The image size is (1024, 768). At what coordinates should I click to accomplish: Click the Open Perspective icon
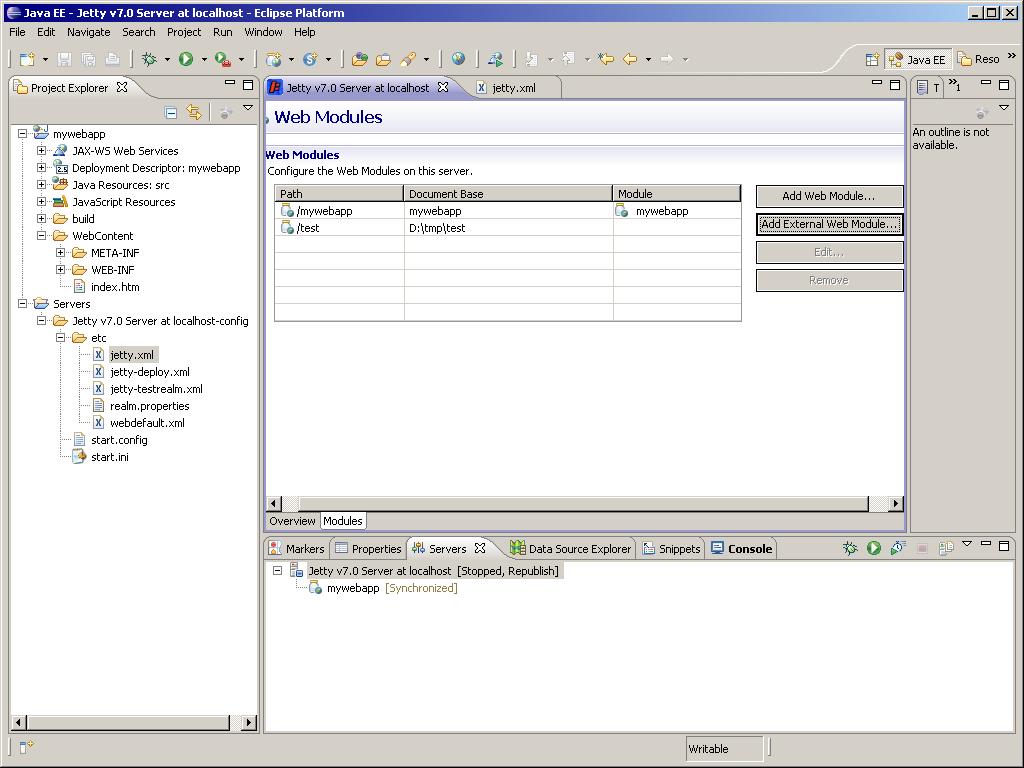pyautogui.click(x=872, y=59)
